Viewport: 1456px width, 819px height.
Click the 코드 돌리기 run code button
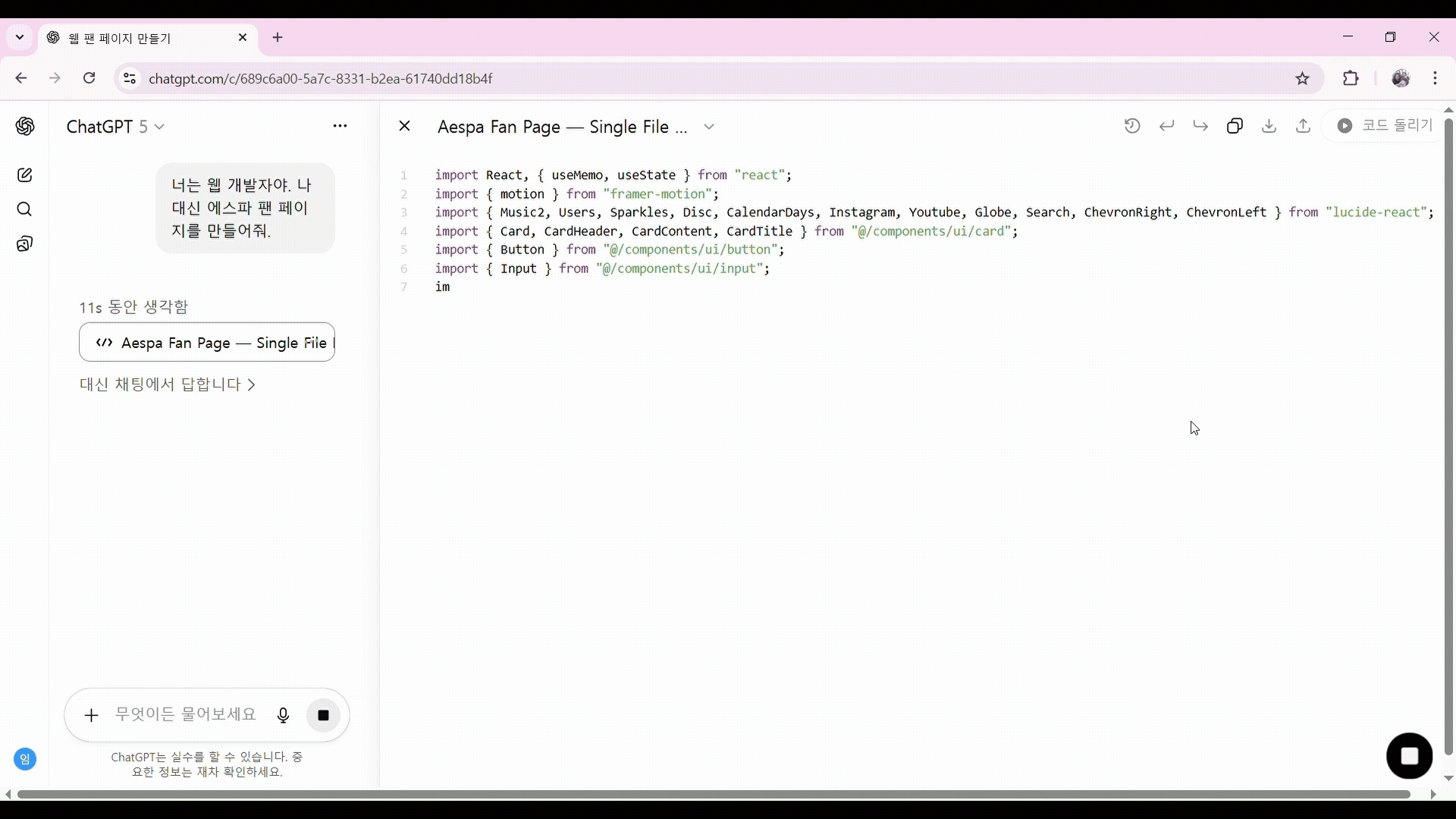click(1385, 126)
